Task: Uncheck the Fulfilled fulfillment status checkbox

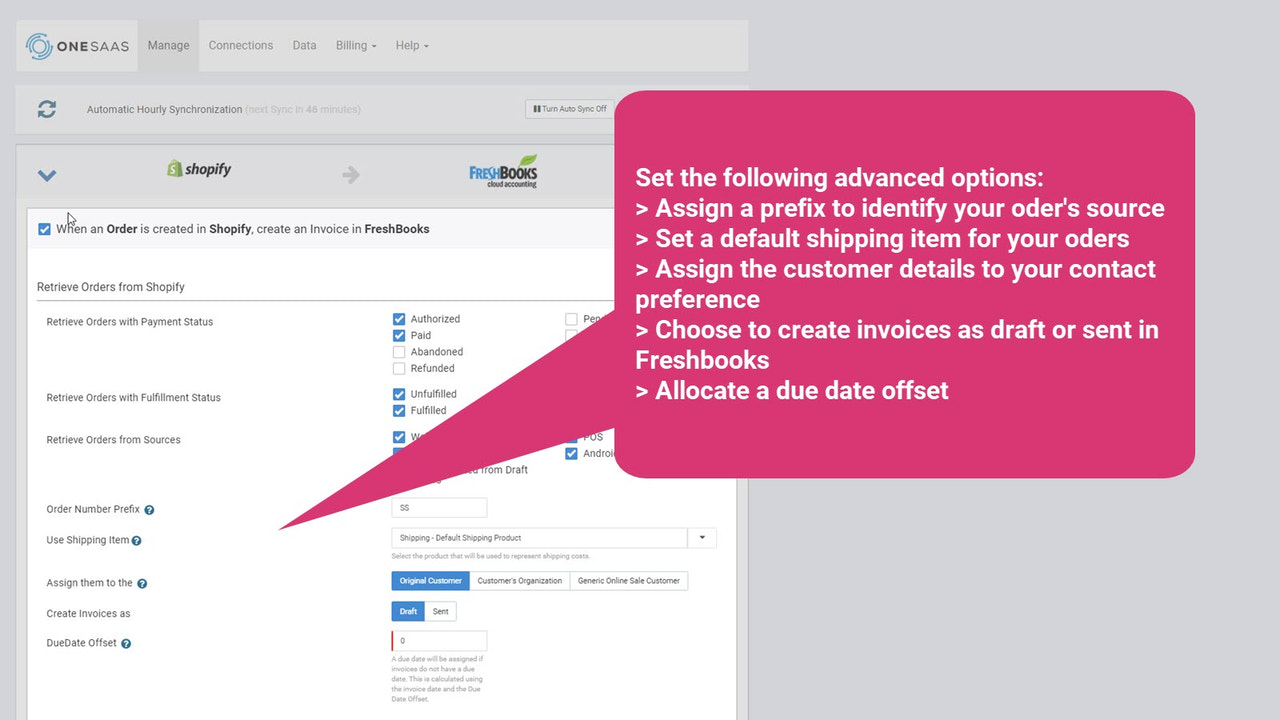Action: click(399, 410)
